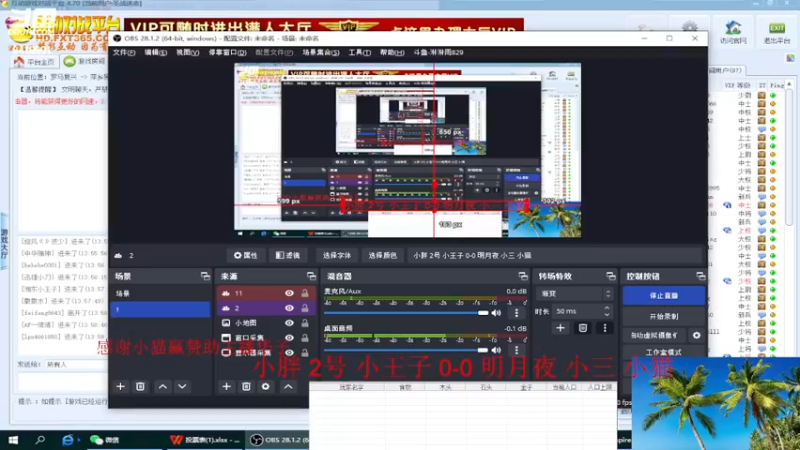Click 退出平台 exit icon in game platform
Screen dimensions: 800x450
tap(777, 33)
